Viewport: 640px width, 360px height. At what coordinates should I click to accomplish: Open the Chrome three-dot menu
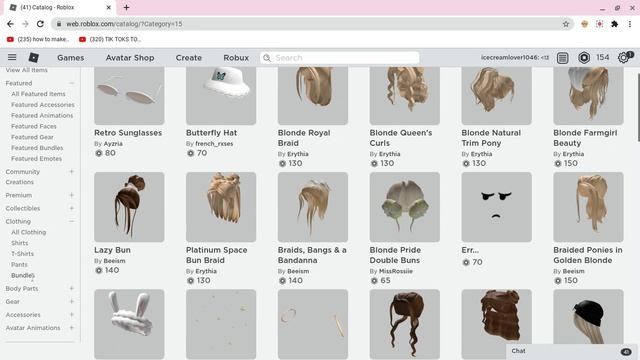point(630,24)
